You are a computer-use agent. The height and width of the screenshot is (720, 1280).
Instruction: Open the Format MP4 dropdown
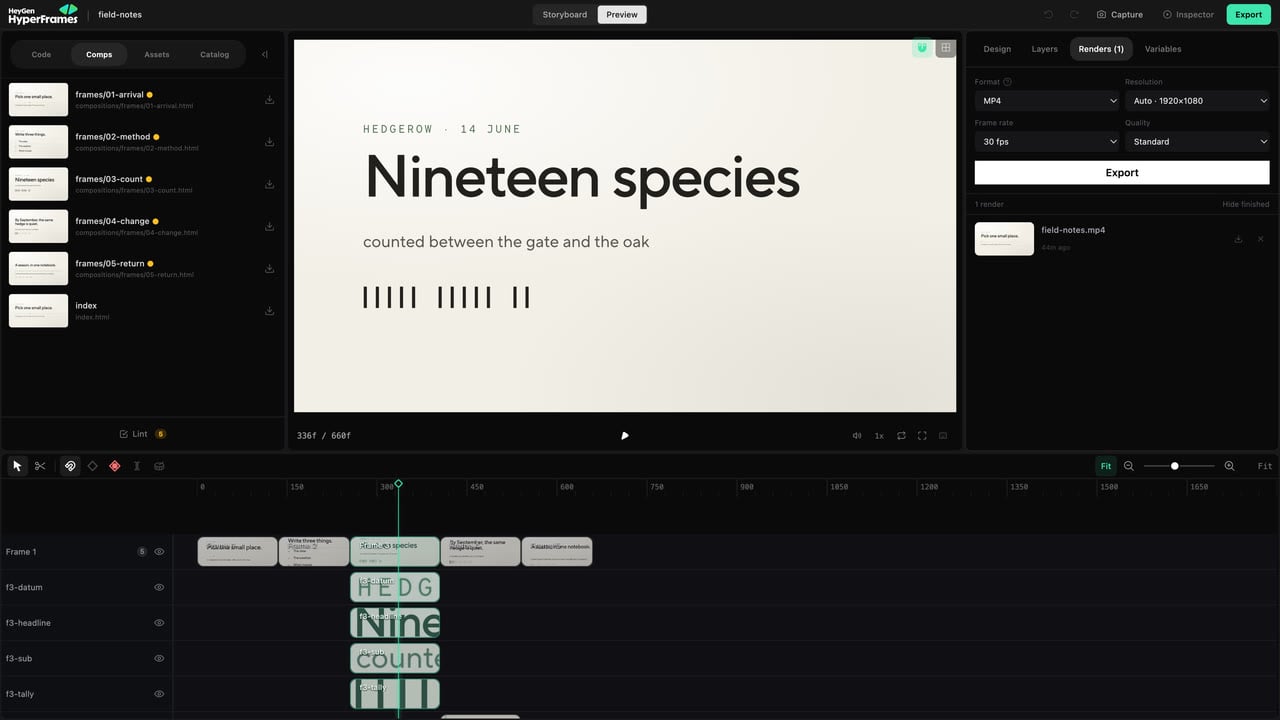pos(1047,101)
